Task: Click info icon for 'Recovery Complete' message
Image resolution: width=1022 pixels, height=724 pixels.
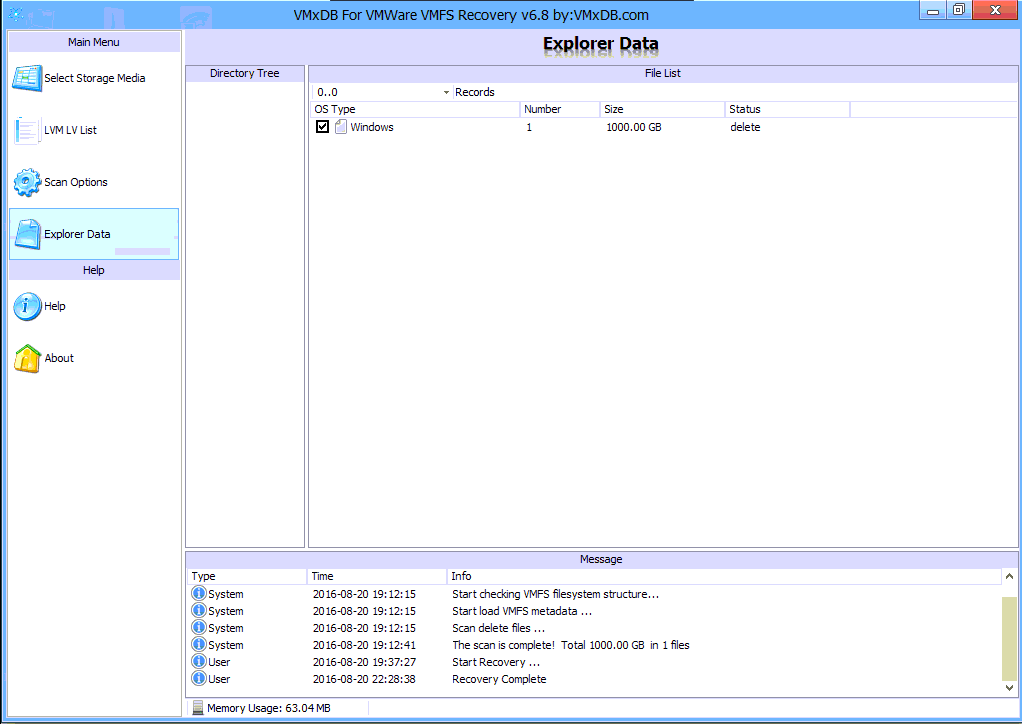Action: (199, 678)
